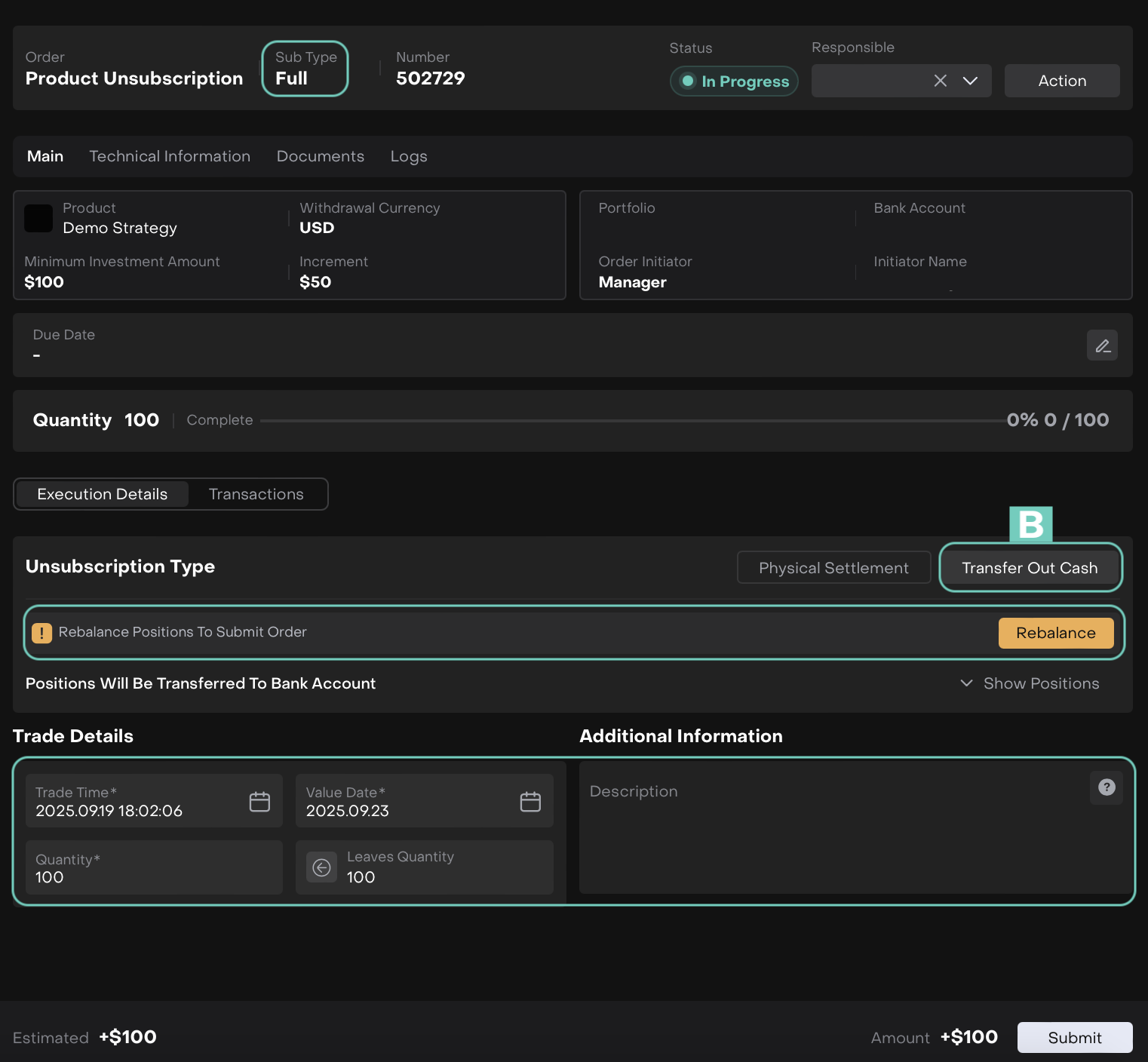
Task: Click the Quantity completion progress bar
Action: point(632,421)
